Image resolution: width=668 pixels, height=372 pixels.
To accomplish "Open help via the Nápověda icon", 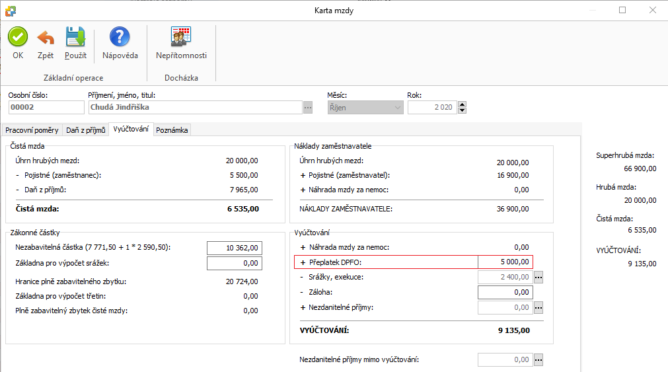I will pyautogui.click(x=120, y=37).
